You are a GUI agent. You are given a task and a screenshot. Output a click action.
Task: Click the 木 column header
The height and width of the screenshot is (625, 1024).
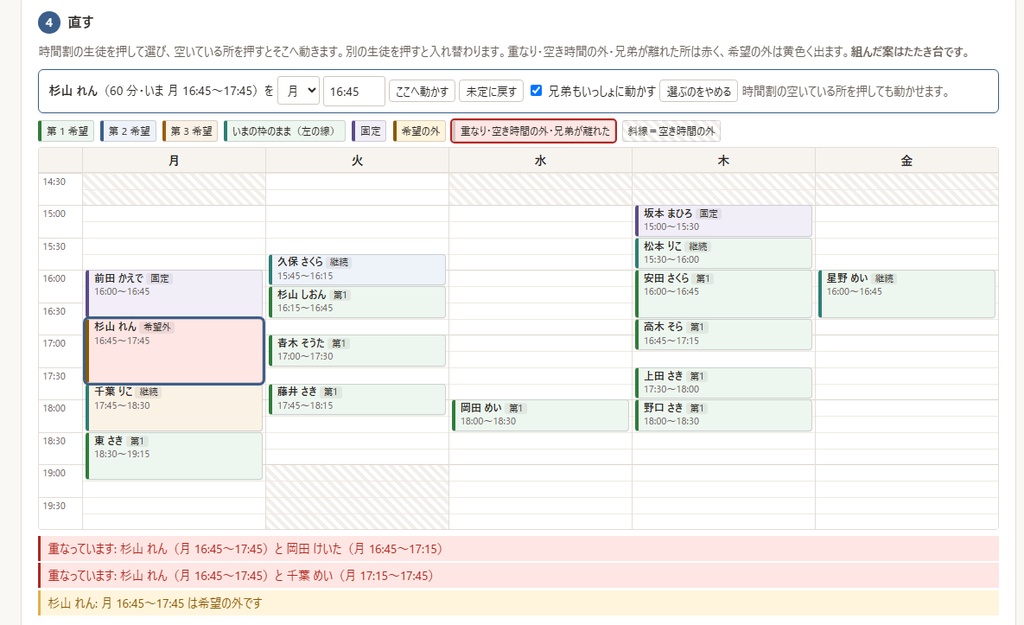pyautogui.click(x=724, y=161)
